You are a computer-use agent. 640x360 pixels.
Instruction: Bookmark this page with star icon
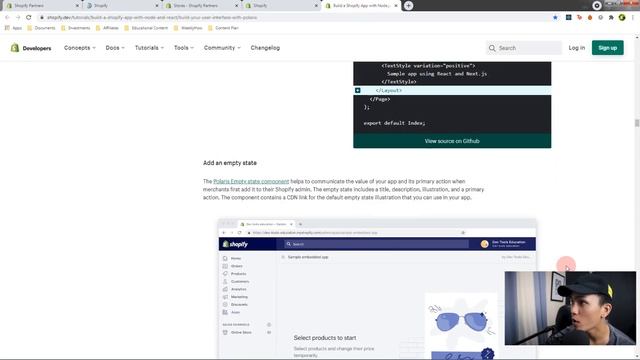pos(555,18)
